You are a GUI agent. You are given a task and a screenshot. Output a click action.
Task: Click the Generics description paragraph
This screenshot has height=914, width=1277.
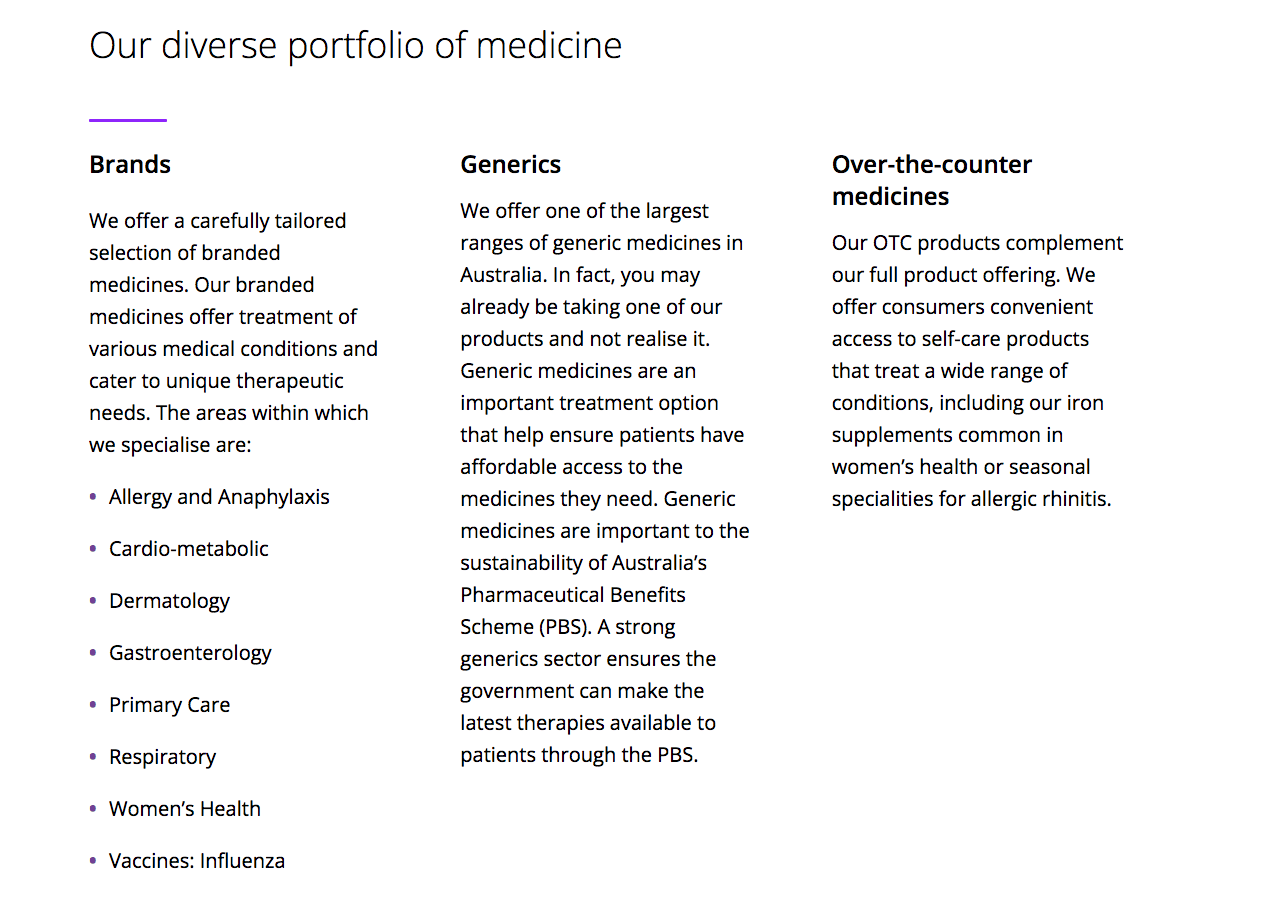604,482
